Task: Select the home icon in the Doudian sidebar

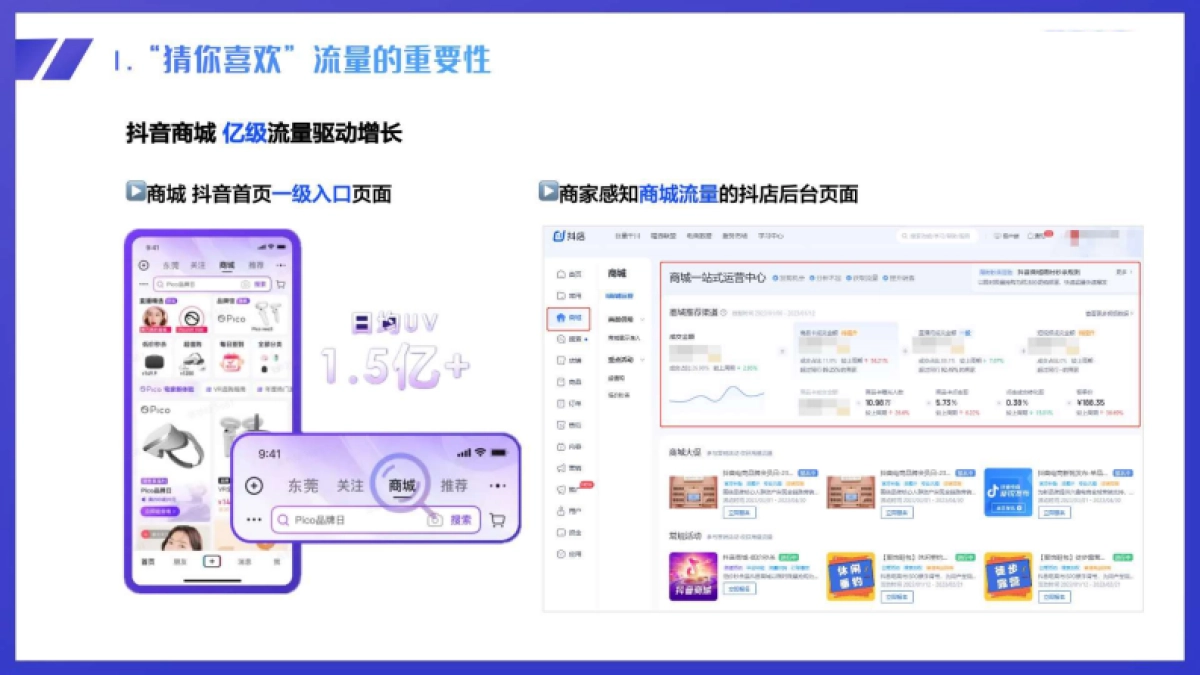Action: point(559,274)
